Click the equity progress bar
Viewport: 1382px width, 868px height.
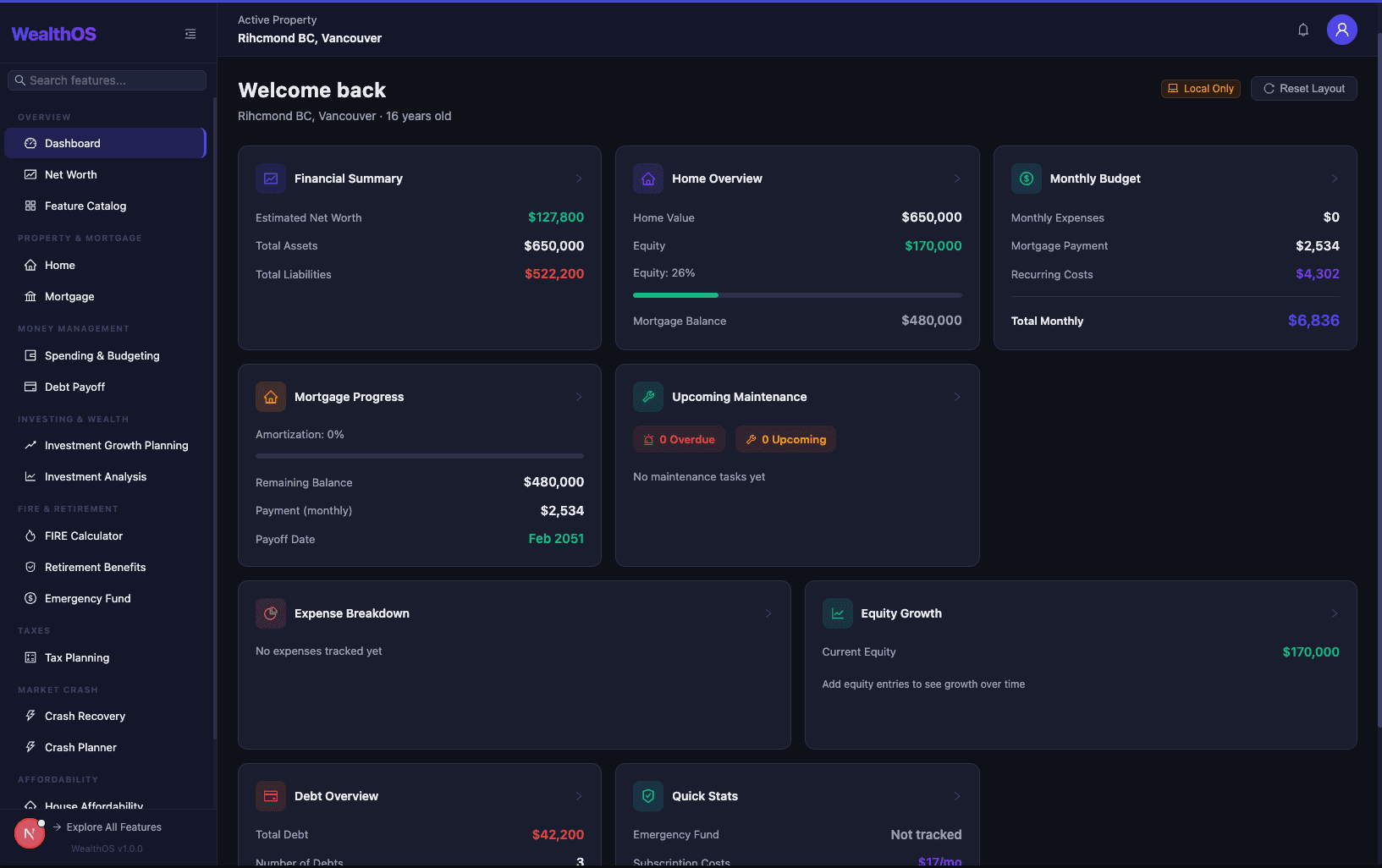796,294
